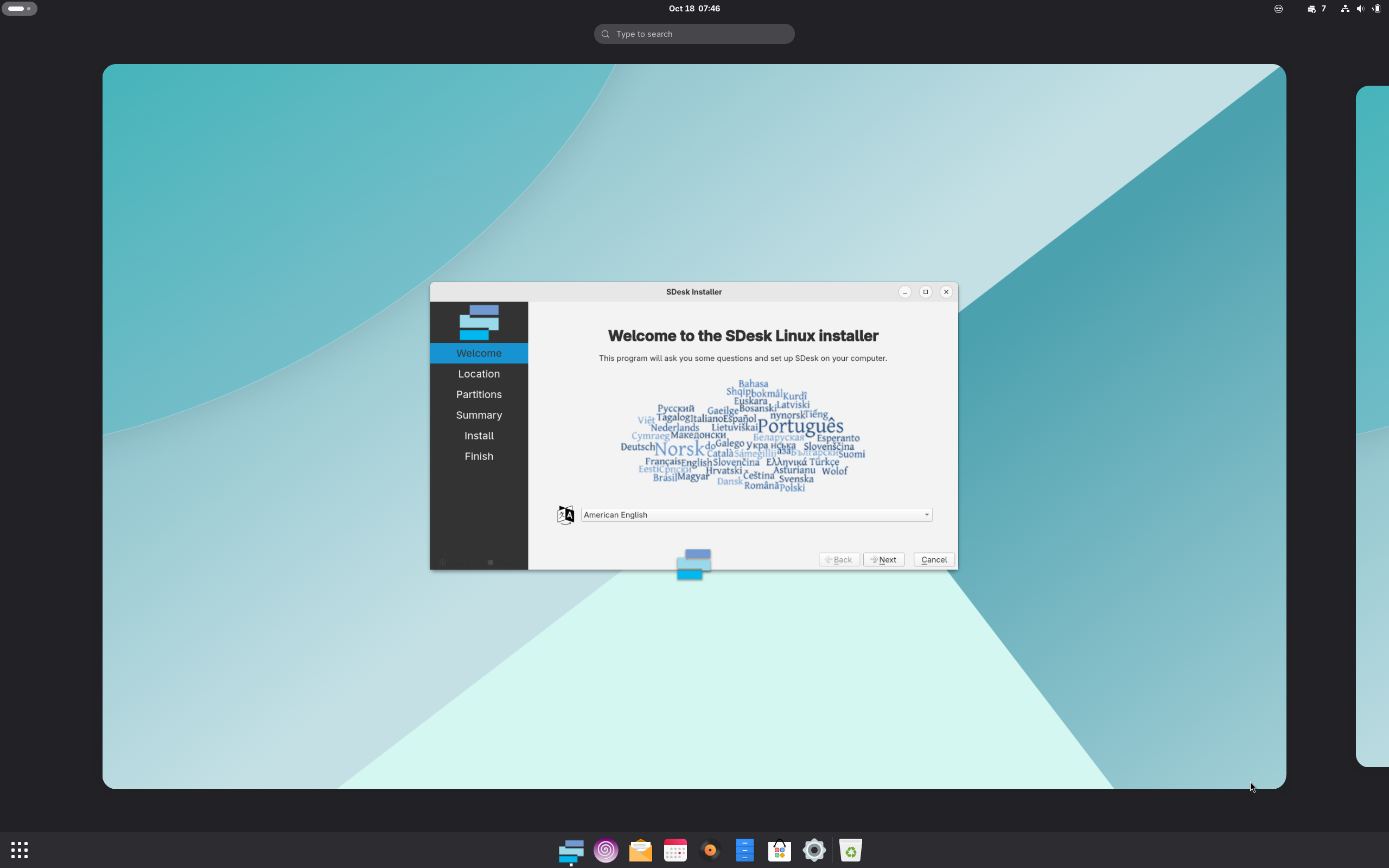Image resolution: width=1389 pixels, height=868 pixels.
Task: Open the mail envelope app in dock
Action: 641,850
